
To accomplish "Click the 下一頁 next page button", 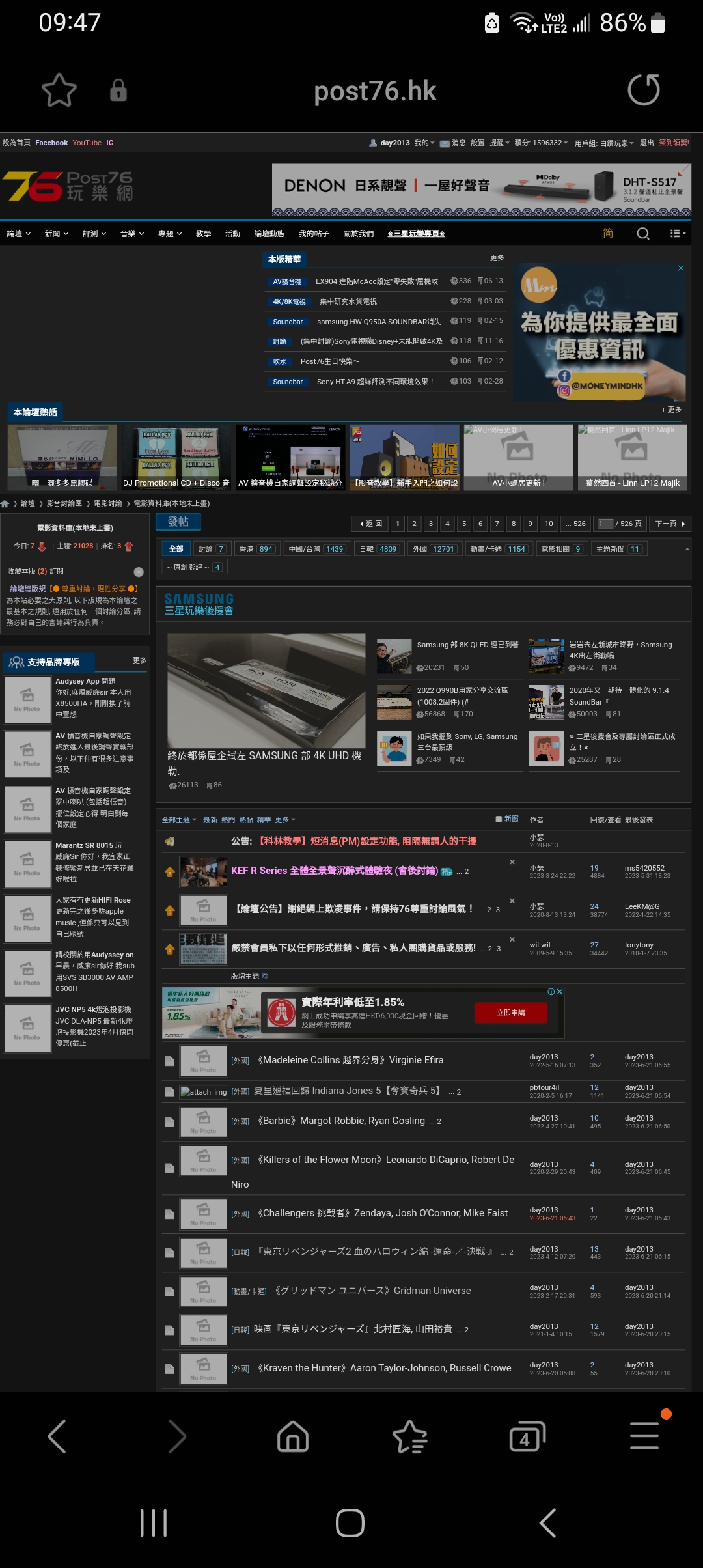I will [x=670, y=524].
